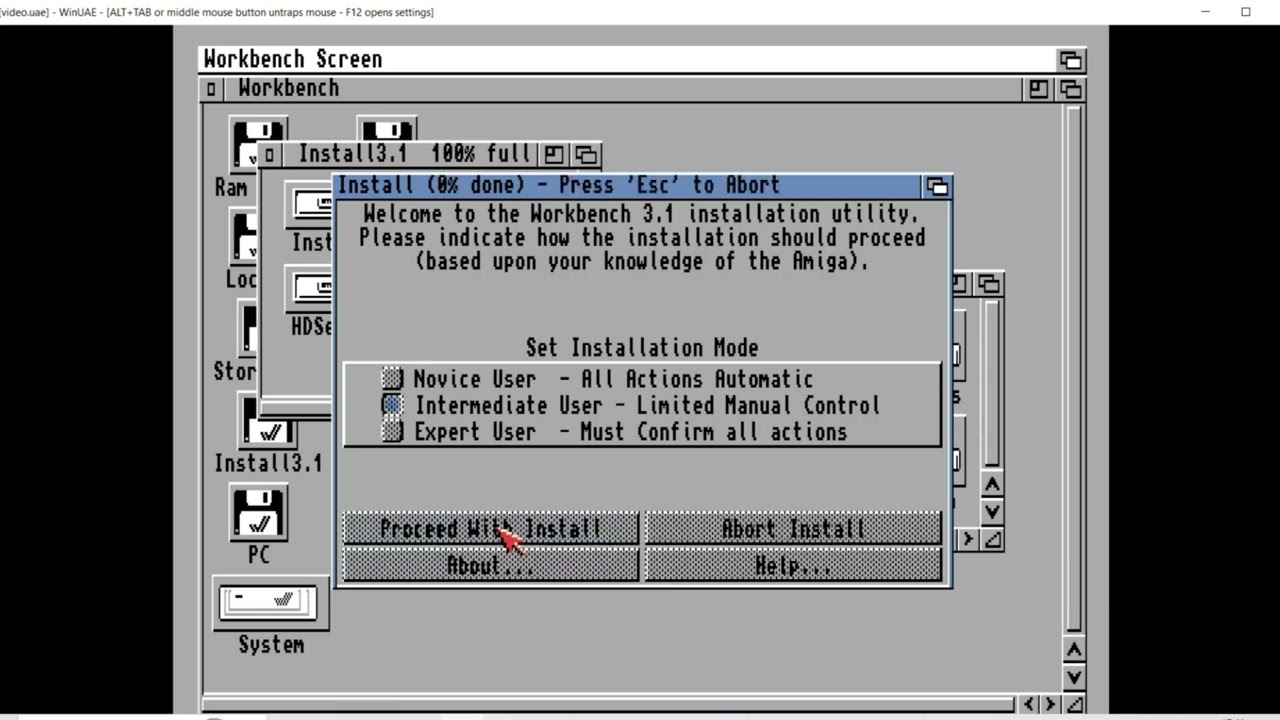Click Workbench vertical scrollbar track

coord(1074,370)
